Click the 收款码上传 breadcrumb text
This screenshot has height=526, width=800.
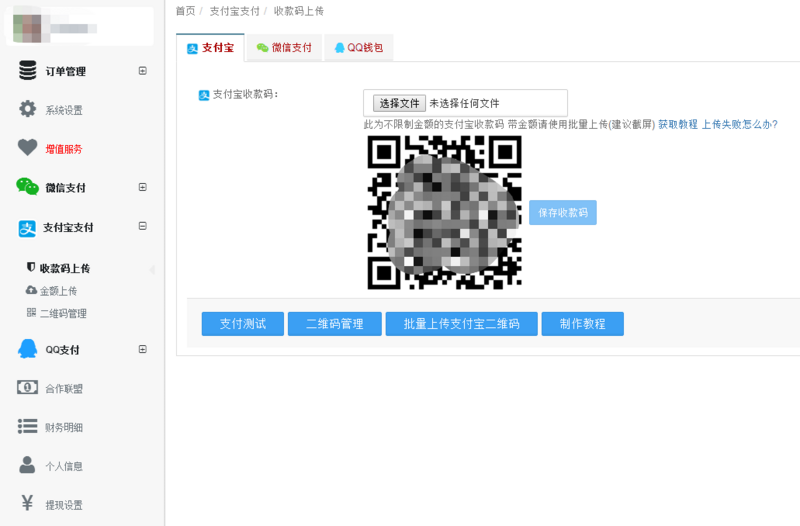pos(298,11)
